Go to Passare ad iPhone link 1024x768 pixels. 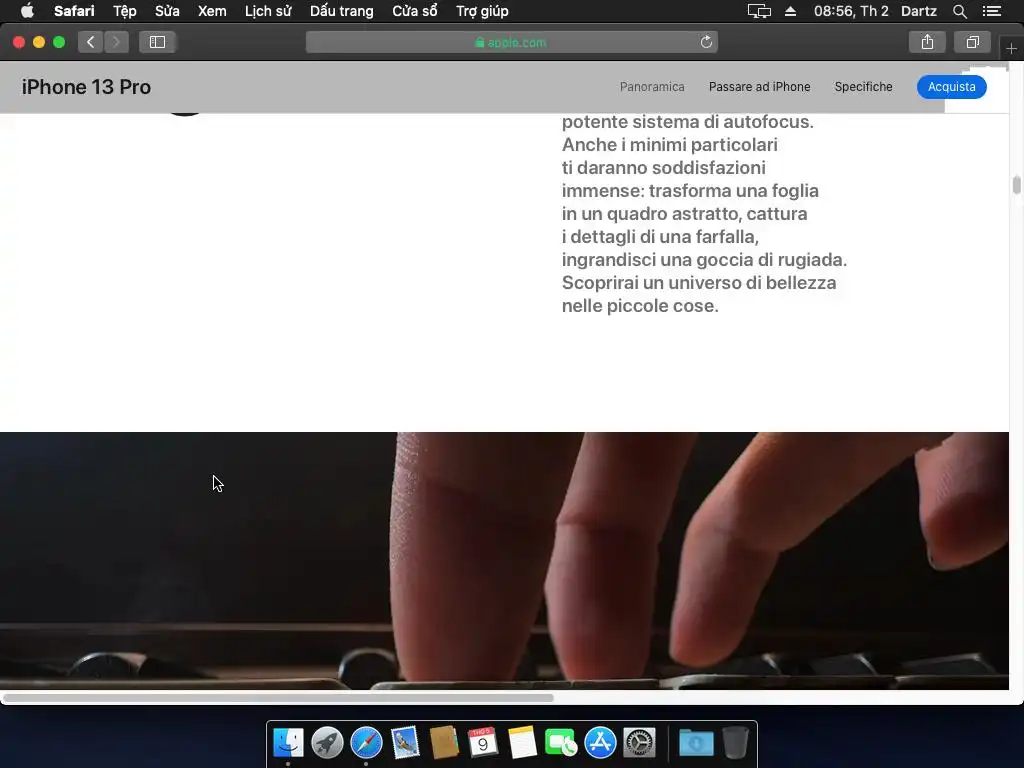760,87
